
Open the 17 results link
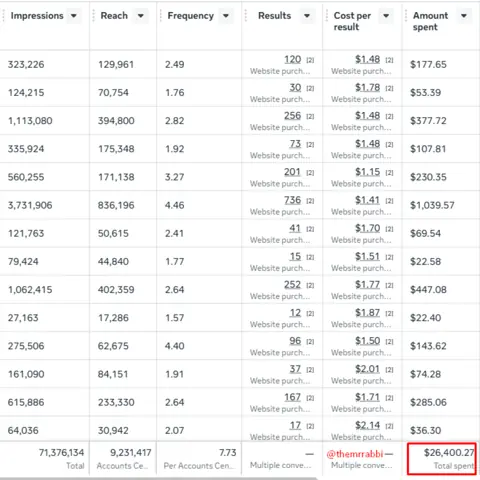[x=295, y=426]
